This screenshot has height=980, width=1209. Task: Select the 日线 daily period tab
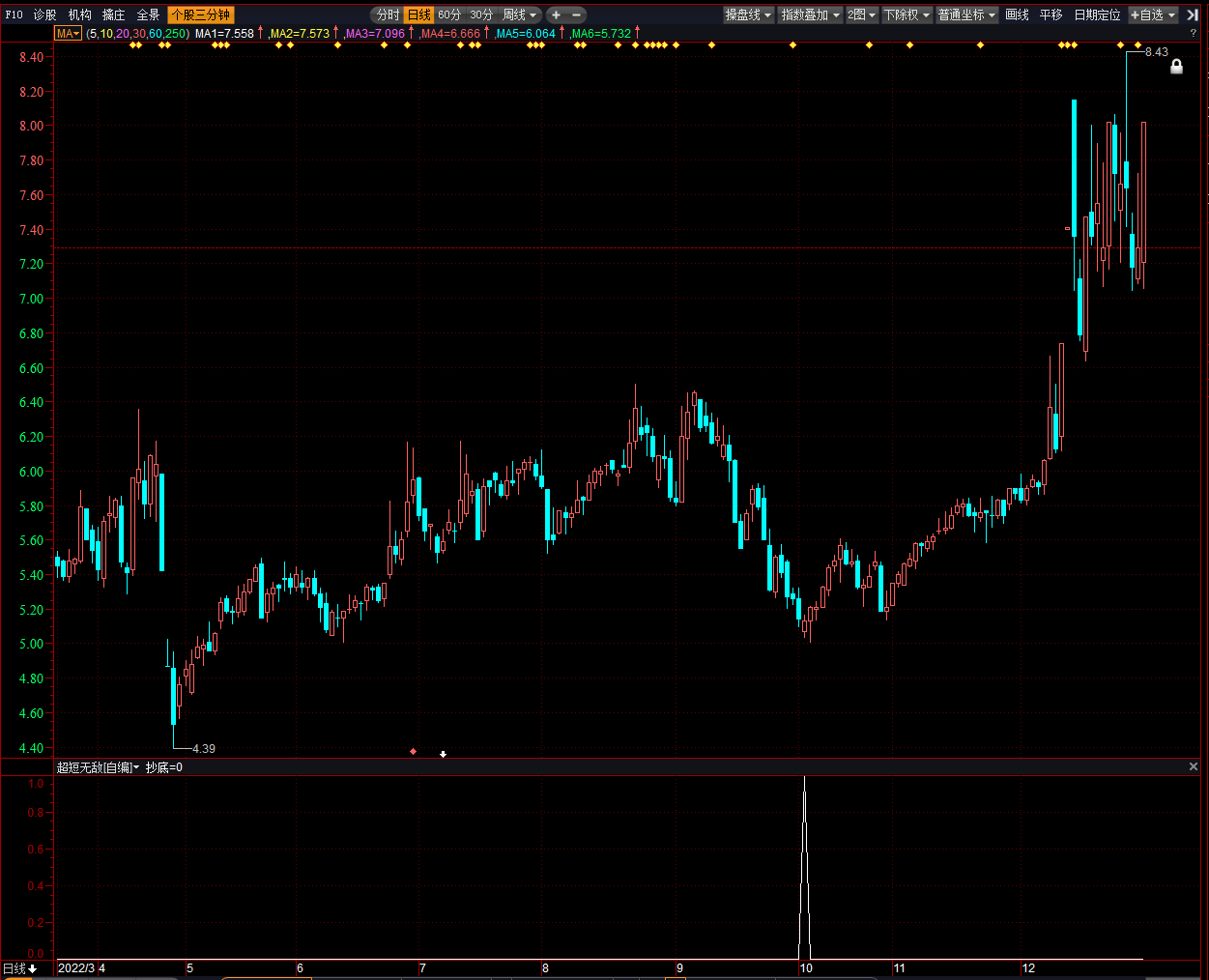(x=418, y=15)
